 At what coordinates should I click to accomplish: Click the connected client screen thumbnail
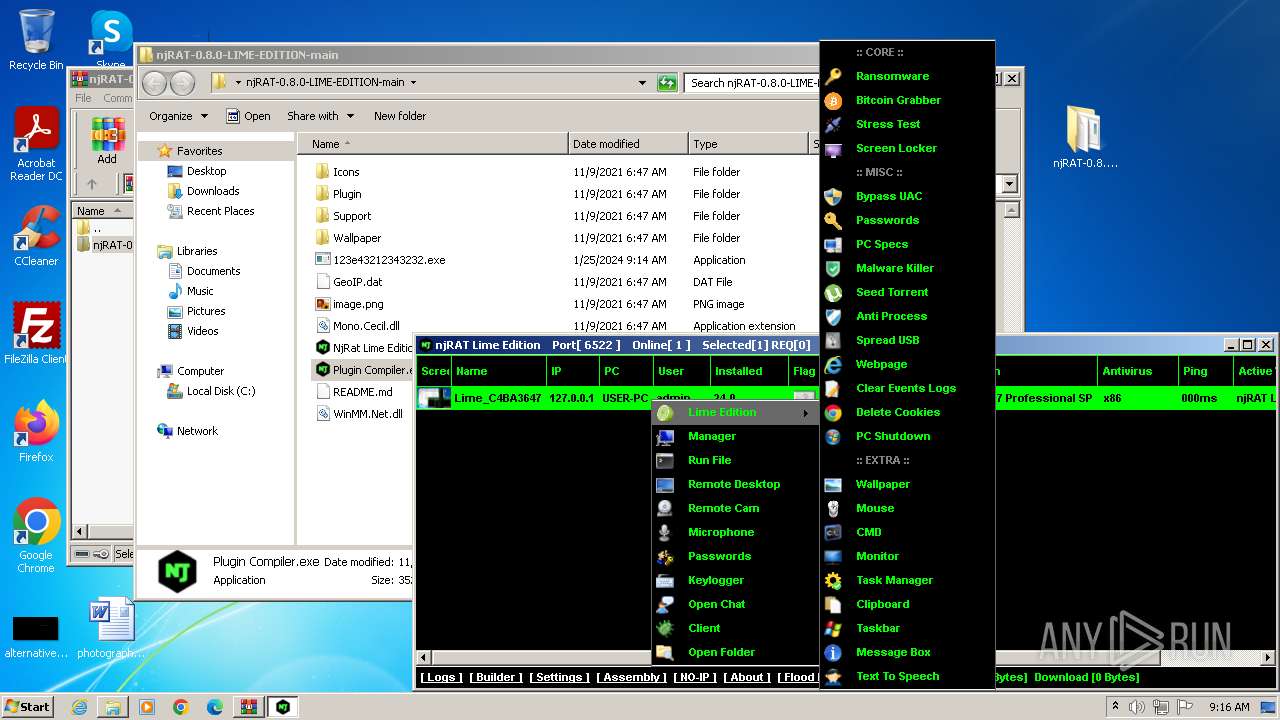click(x=434, y=398)
